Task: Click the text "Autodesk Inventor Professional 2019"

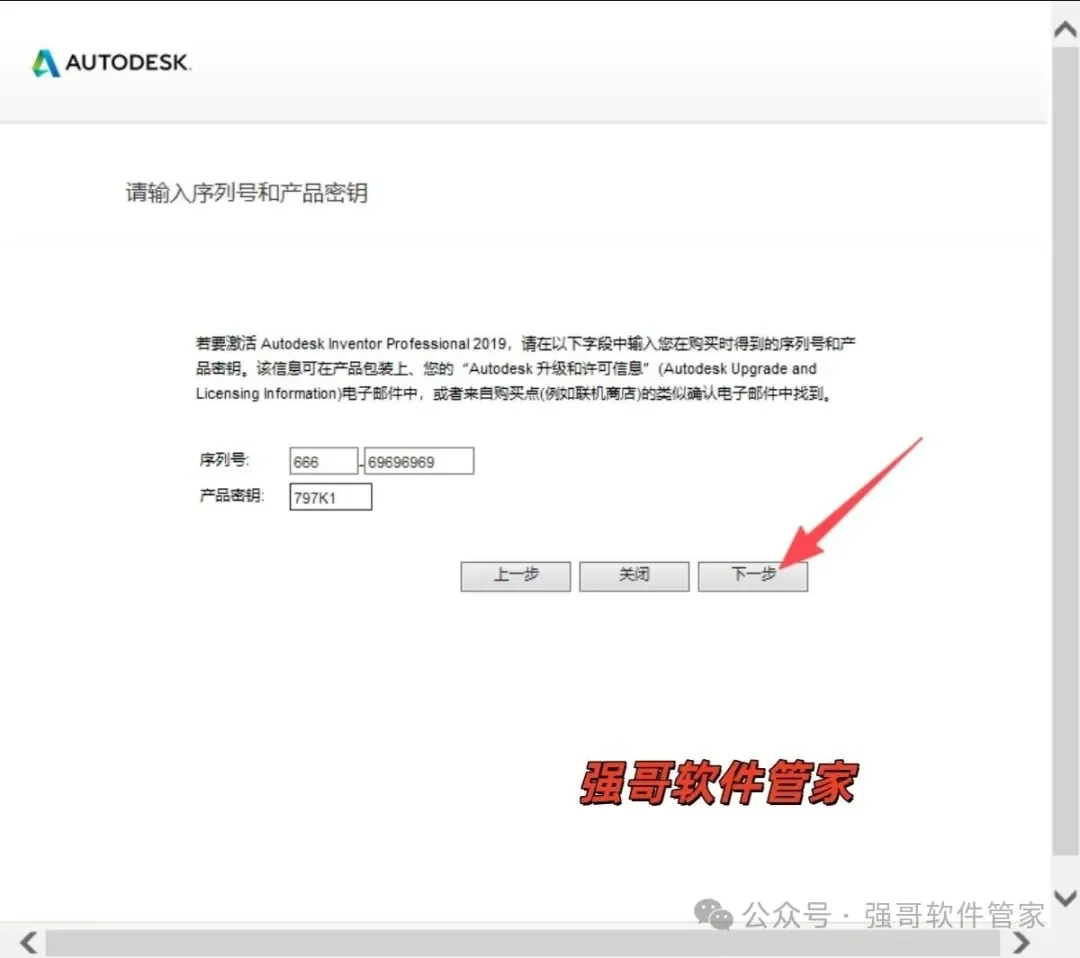Action: pyautogui.click(x=384, y=343)
